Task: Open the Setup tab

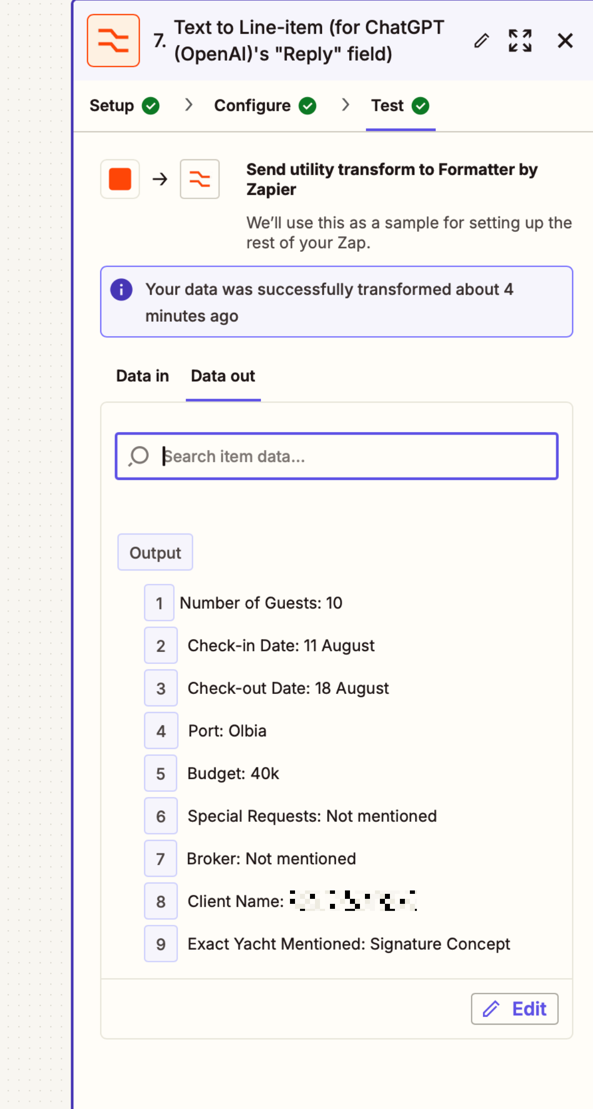Action: [x=125, y=106]
